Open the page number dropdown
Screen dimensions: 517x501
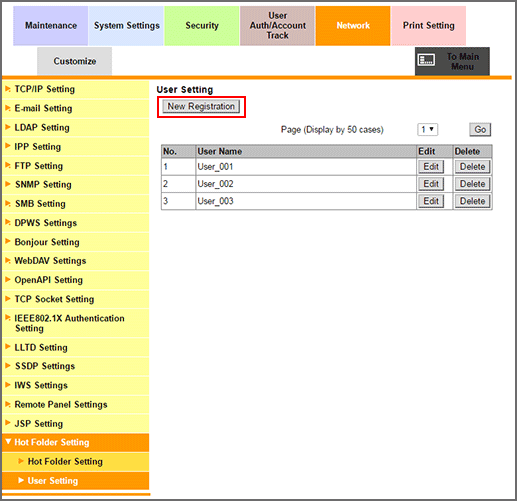point(427,129)
